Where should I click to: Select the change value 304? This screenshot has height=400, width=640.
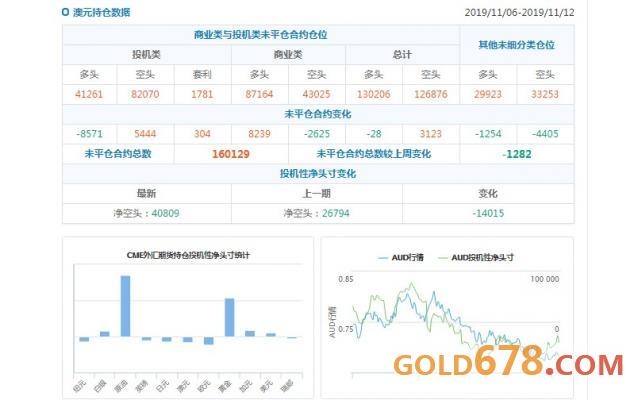pyautogui.click(x=202, y=134)
